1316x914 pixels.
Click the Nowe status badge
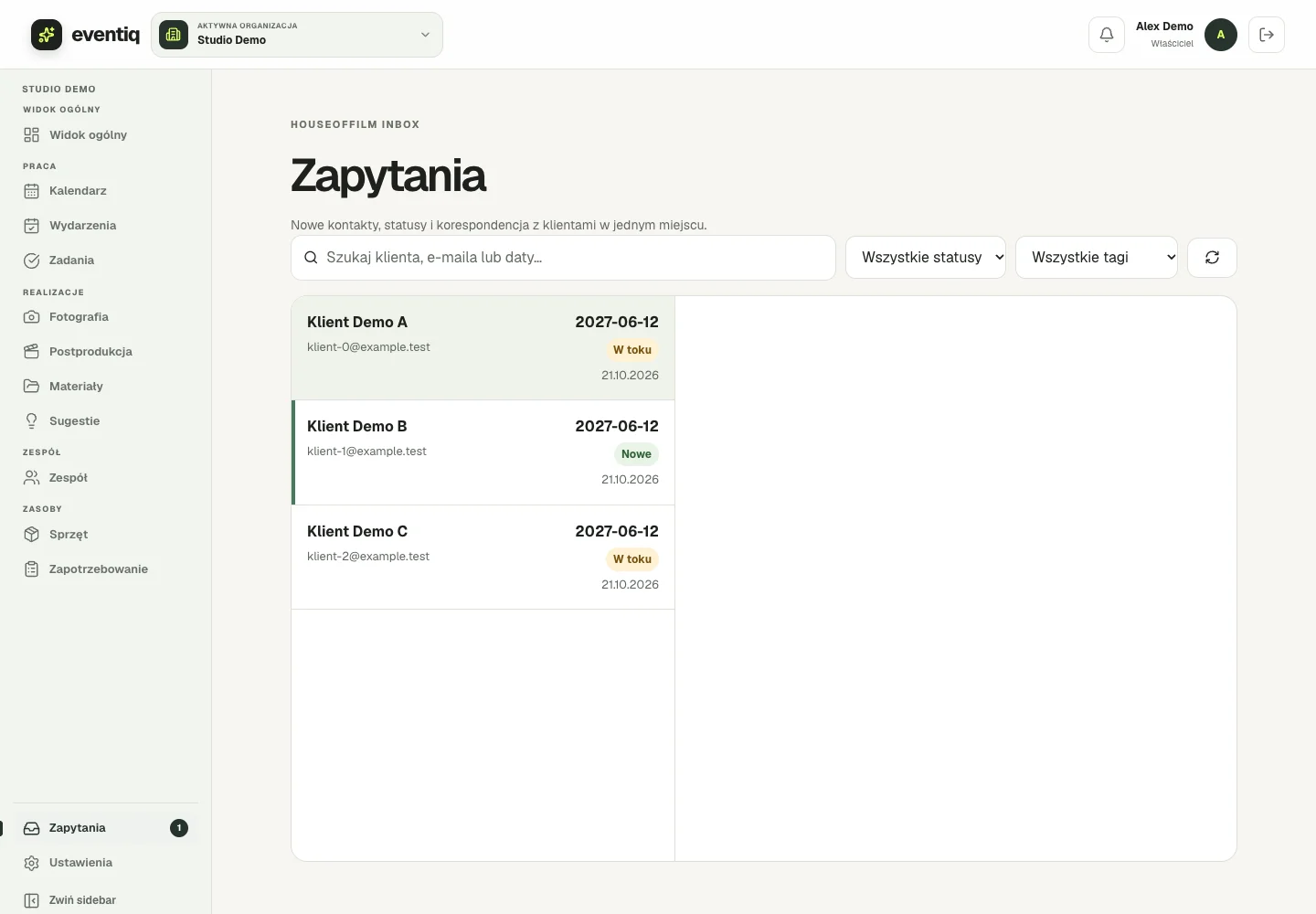636,454
